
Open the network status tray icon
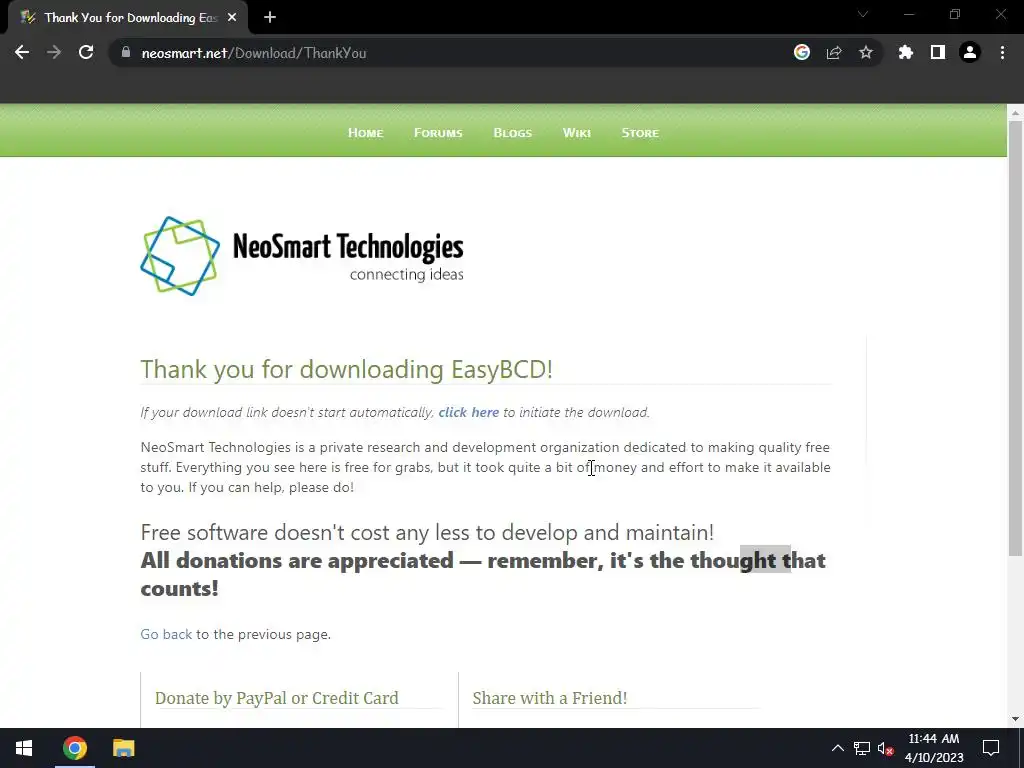click(x=862, y=748)
